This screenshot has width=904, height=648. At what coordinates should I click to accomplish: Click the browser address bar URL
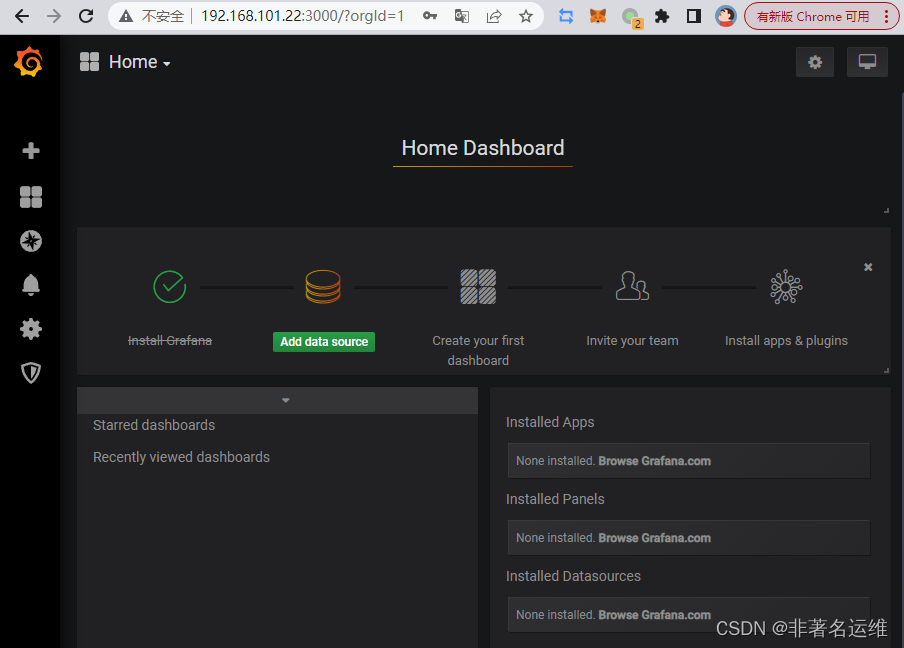click(302, 16)
